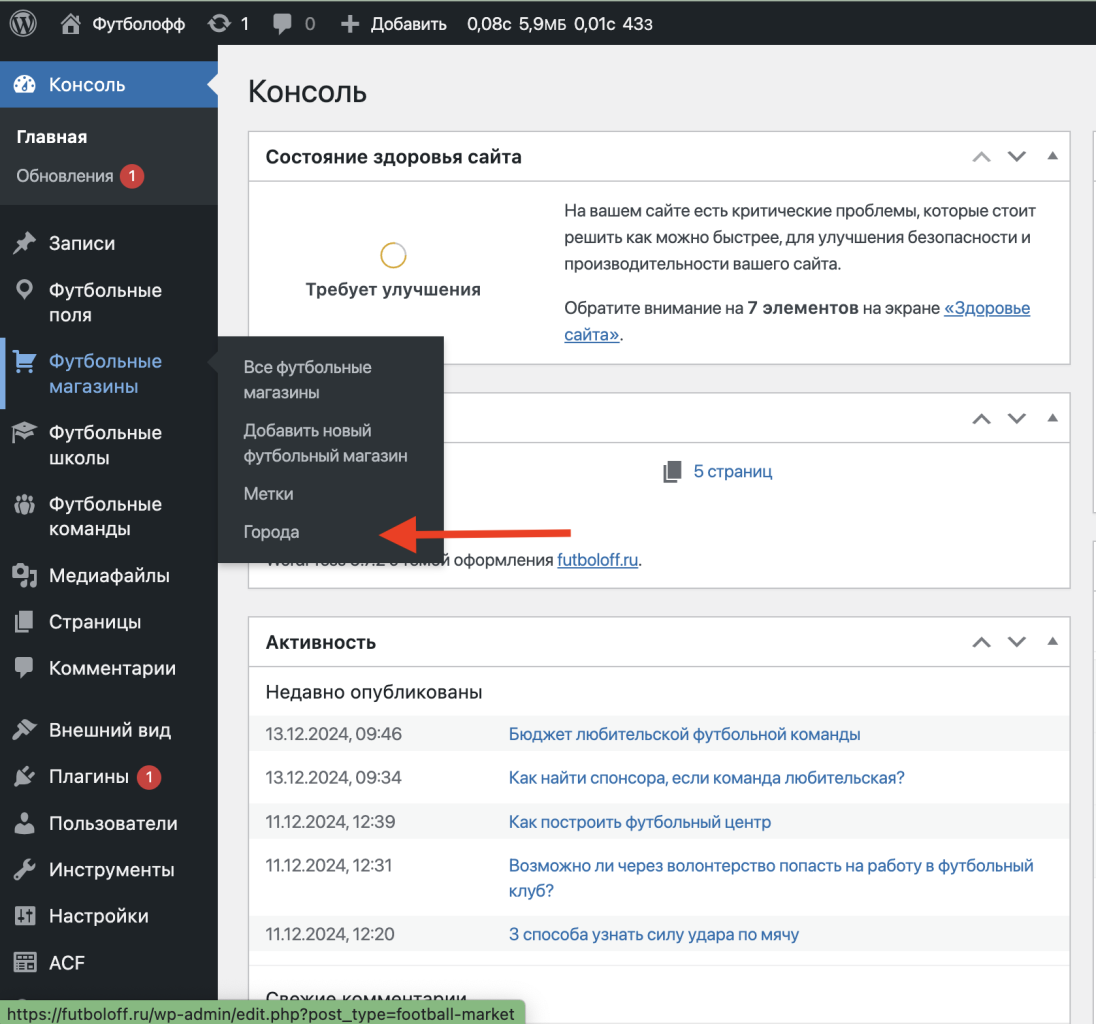The height and width of the screenshot is (1024, 1096).
Task: Click the updates refresh icon in admin bar
Action: coord(219,24)
